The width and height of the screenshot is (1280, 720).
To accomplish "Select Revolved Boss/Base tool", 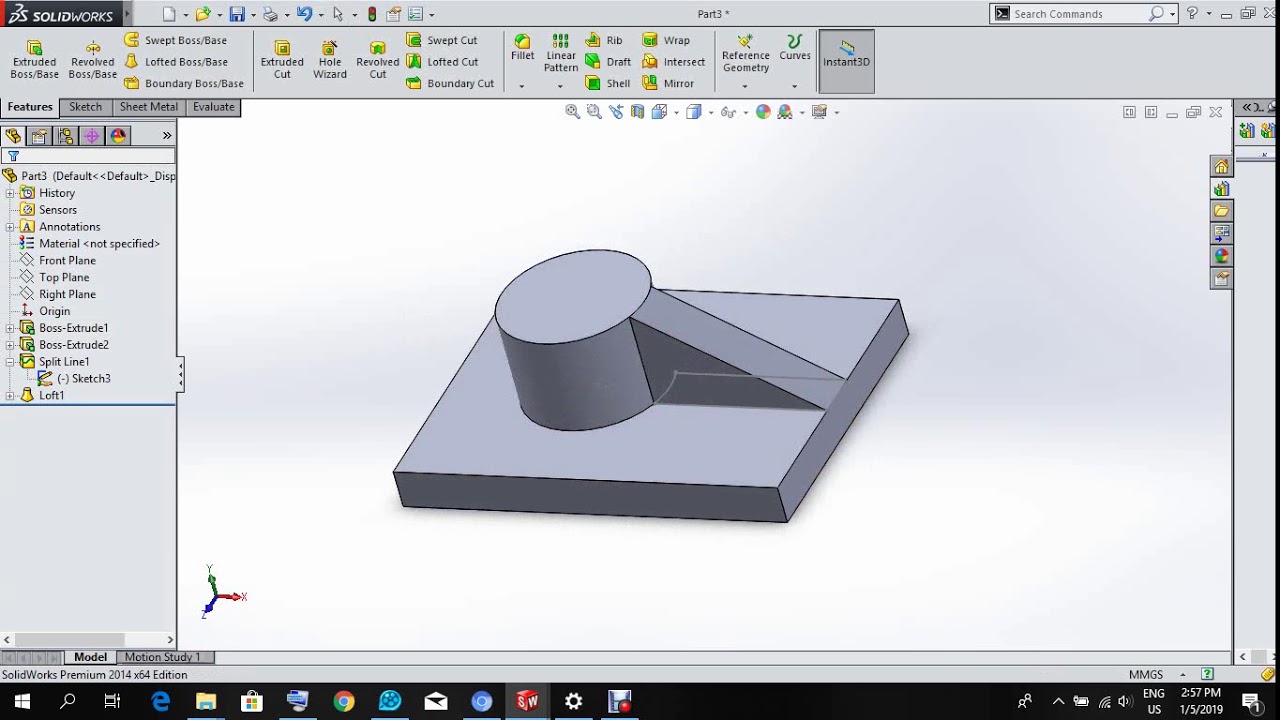I will point(92,60).
